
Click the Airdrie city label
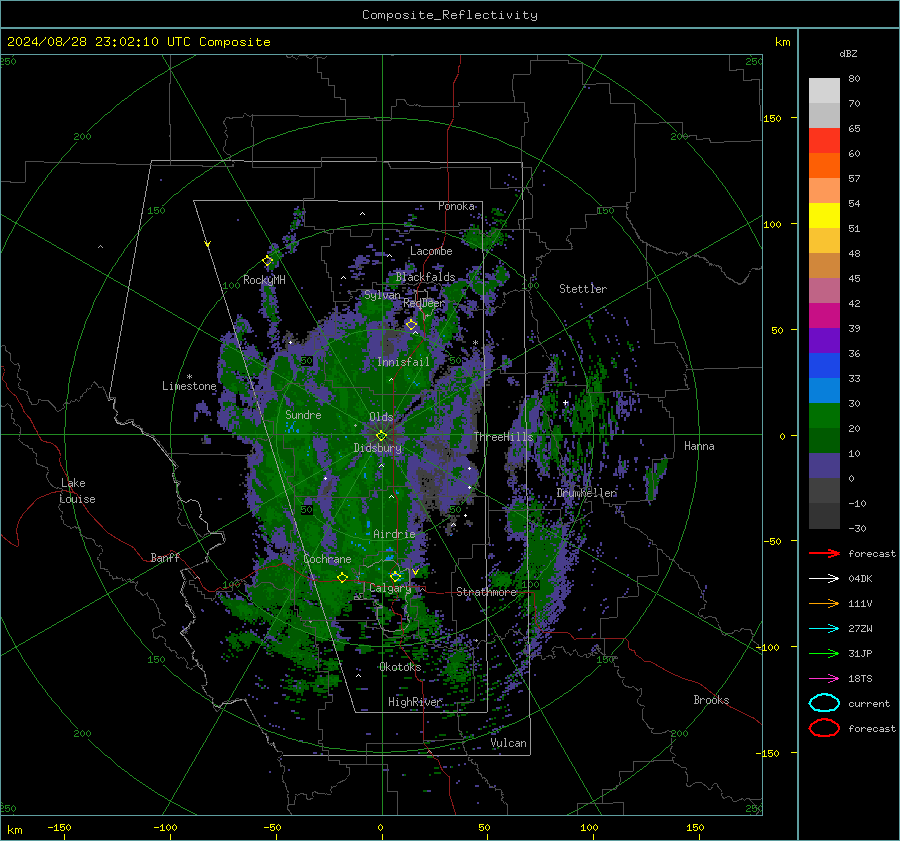coord(394,534)
